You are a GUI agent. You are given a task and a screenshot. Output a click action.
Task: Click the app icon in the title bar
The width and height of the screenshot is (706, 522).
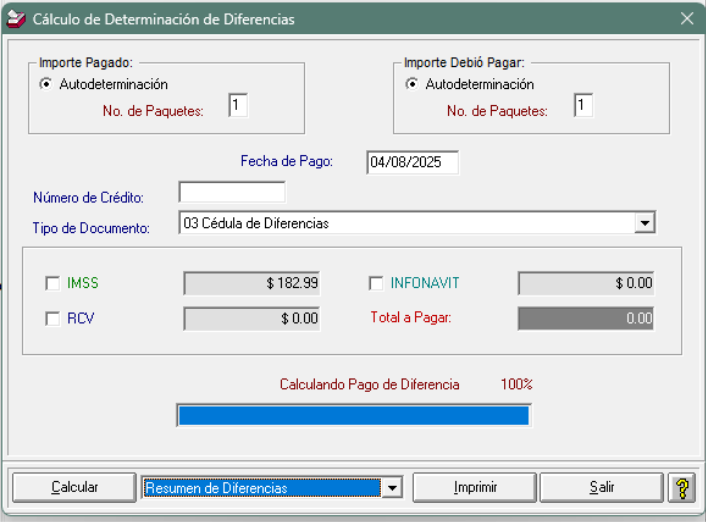pyautogui.click(x=17, y=19)
